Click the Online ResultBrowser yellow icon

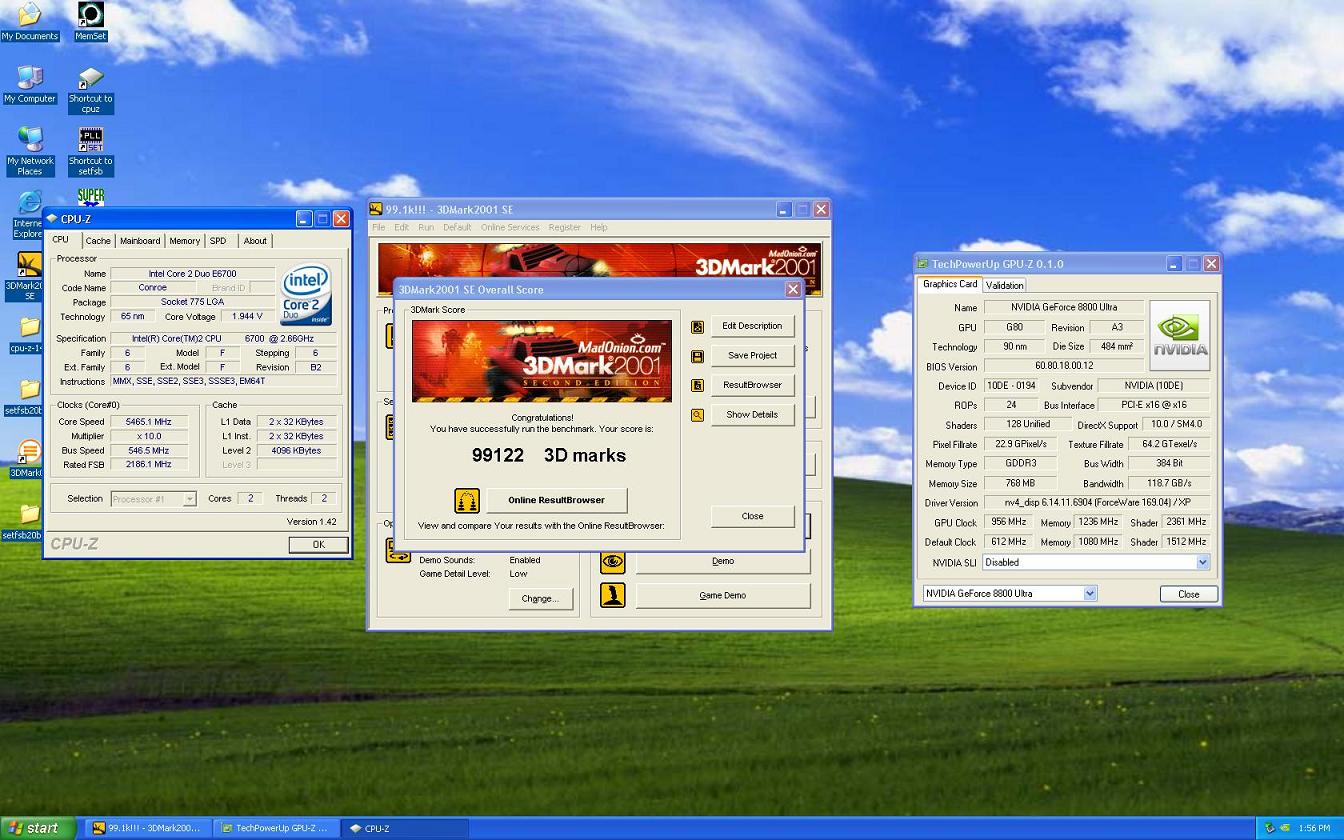coord(467,500)
